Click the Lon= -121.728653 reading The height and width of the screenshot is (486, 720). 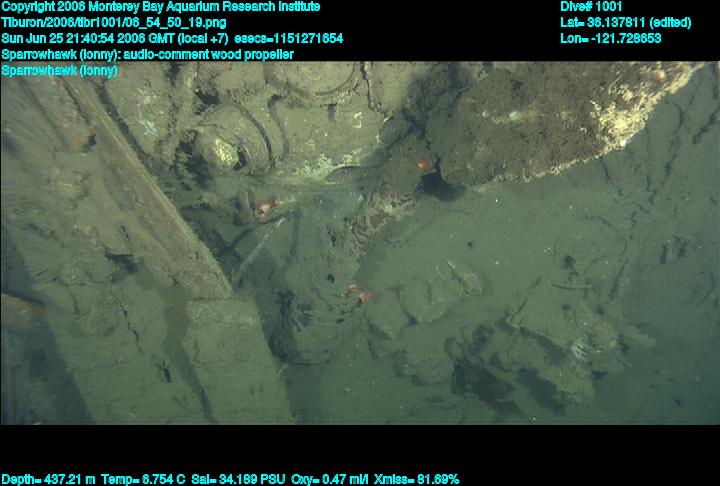[x=611, y=38]
